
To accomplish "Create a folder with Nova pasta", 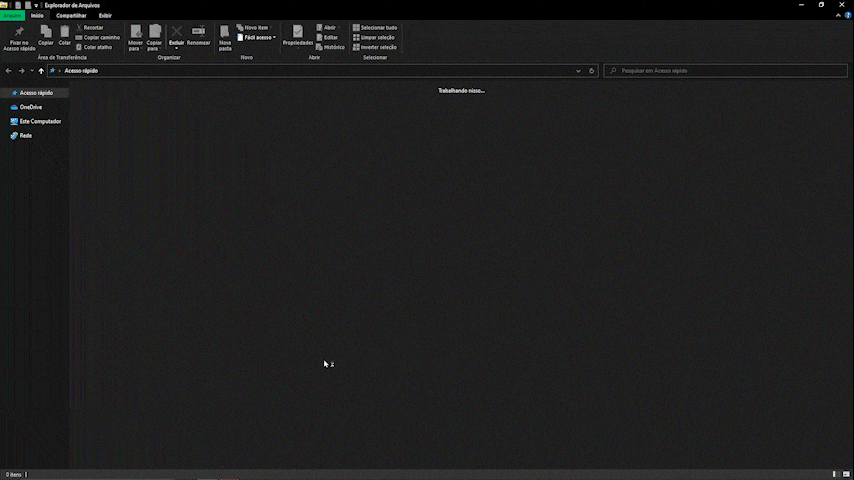I will click(x=225, y=38).
